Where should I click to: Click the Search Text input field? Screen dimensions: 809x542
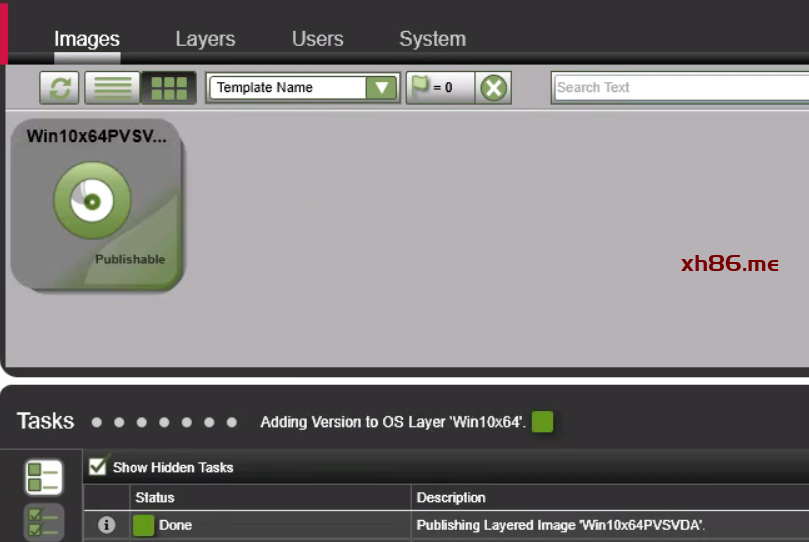(x=680, y=88)
